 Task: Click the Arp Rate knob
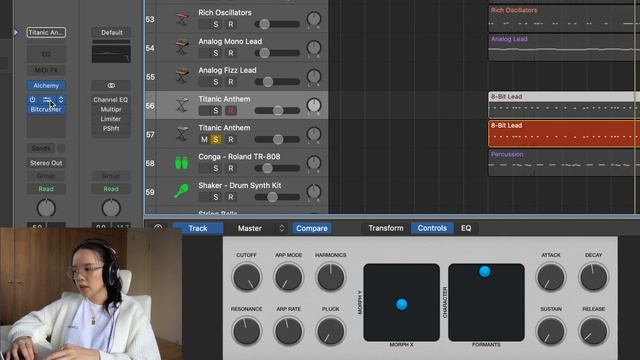pyautogui.click(x=289, y=331)
